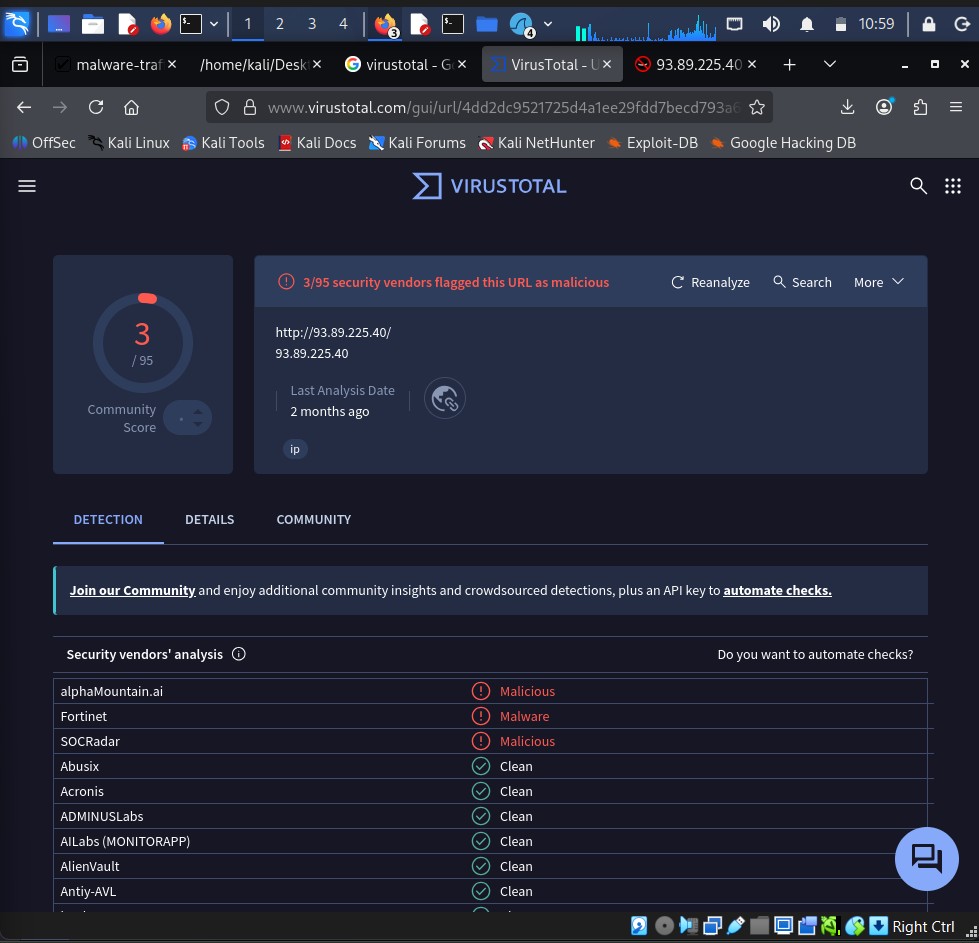979x943 pixels.
Task: Open the Kali dragon applications menu
Action: [x=17, y=24]
